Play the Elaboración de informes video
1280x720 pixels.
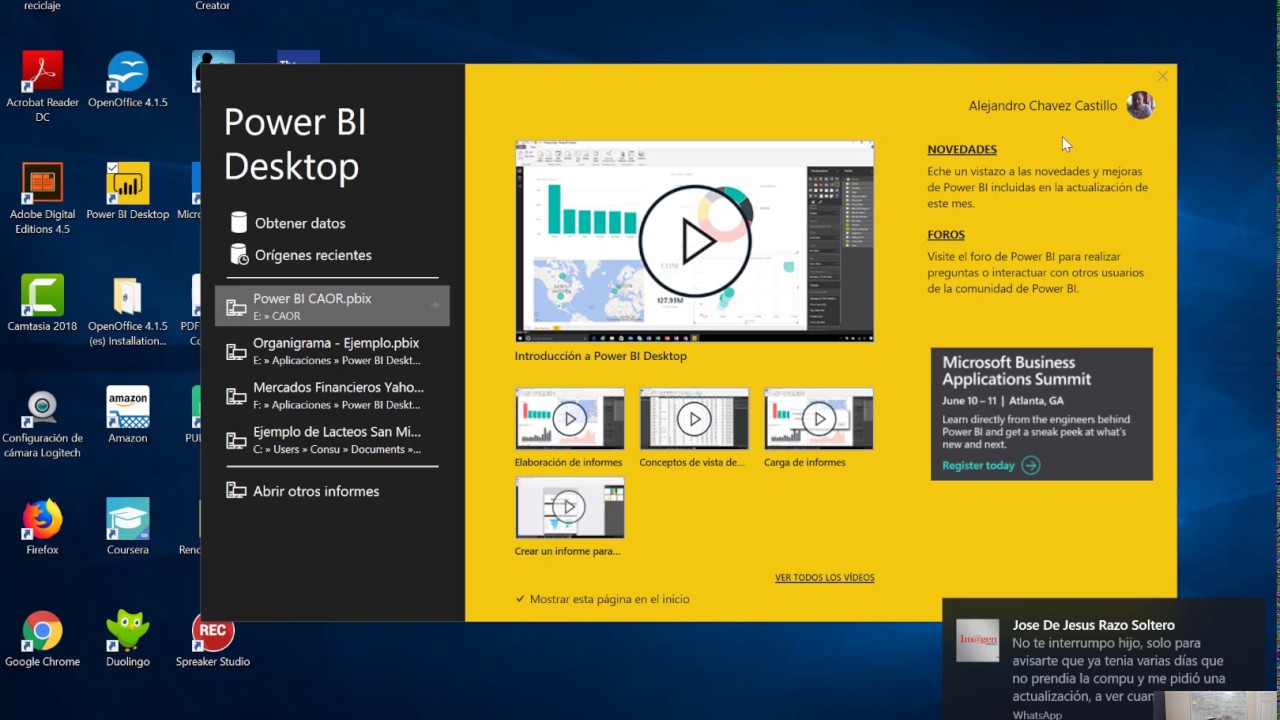click(x=569, y=419)
